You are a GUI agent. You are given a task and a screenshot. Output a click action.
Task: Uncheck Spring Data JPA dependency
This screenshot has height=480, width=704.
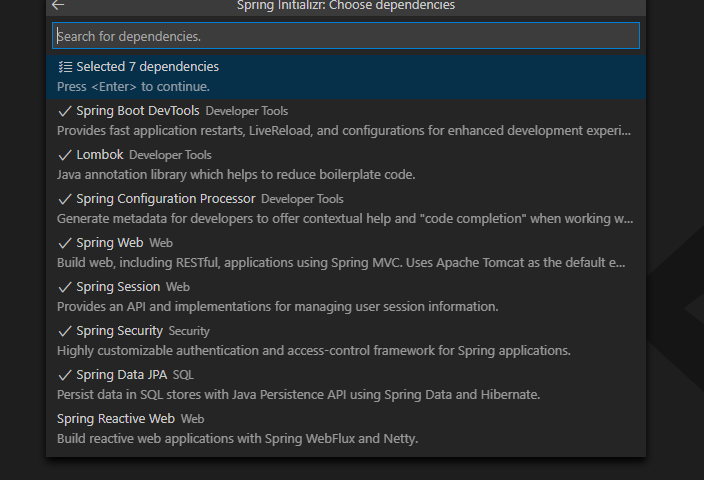tap(346, 385)
